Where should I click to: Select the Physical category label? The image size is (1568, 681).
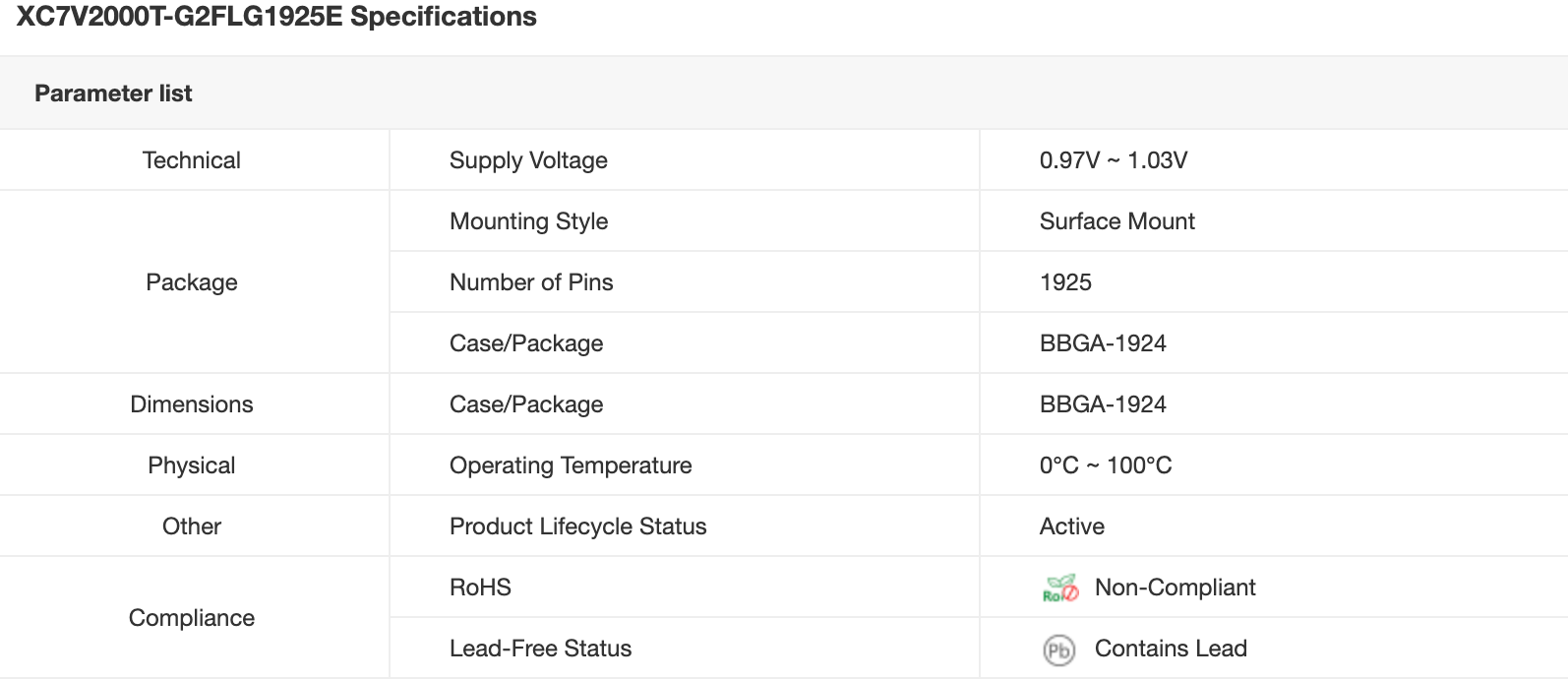coord(192,465)
